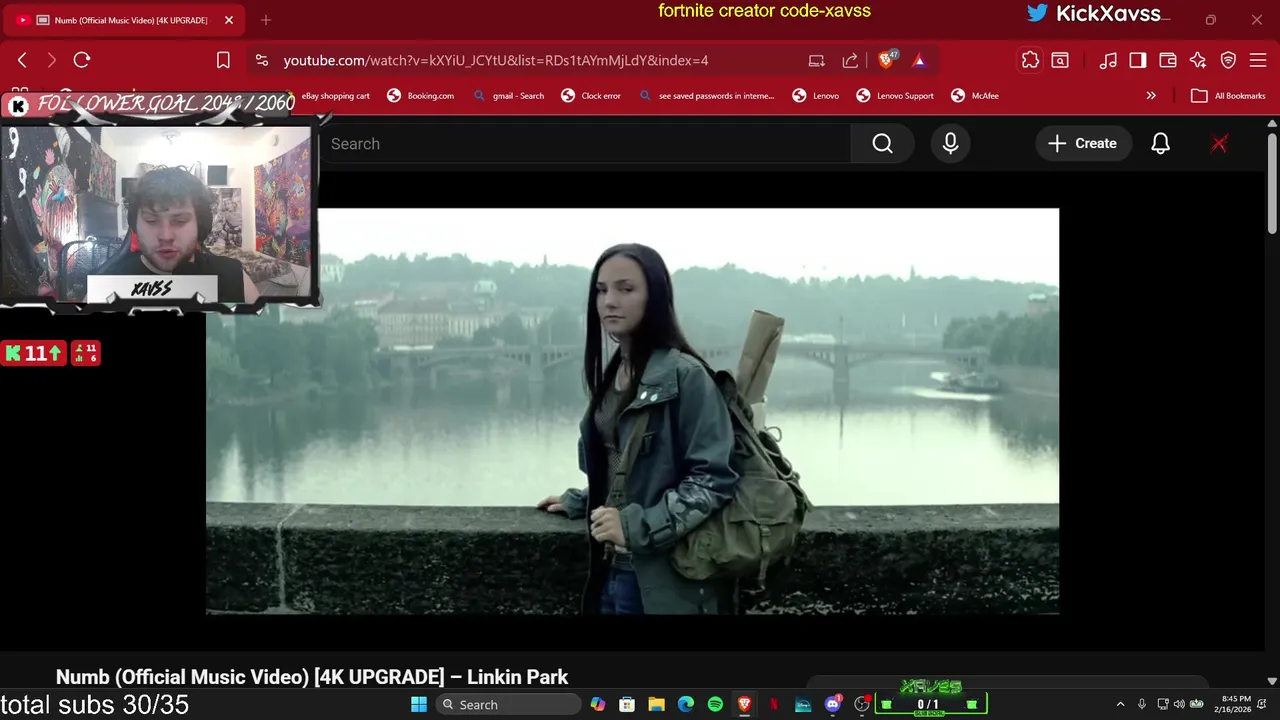Click the YouTube Search input field
1280x720 pixels.
[x=585, y=144]
